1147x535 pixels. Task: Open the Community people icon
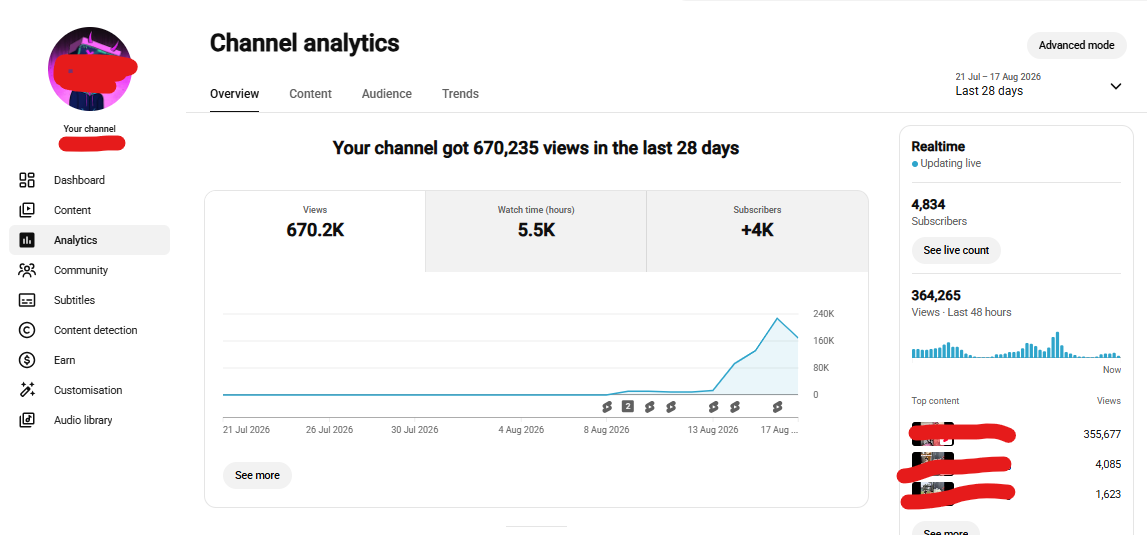[27, 270]
